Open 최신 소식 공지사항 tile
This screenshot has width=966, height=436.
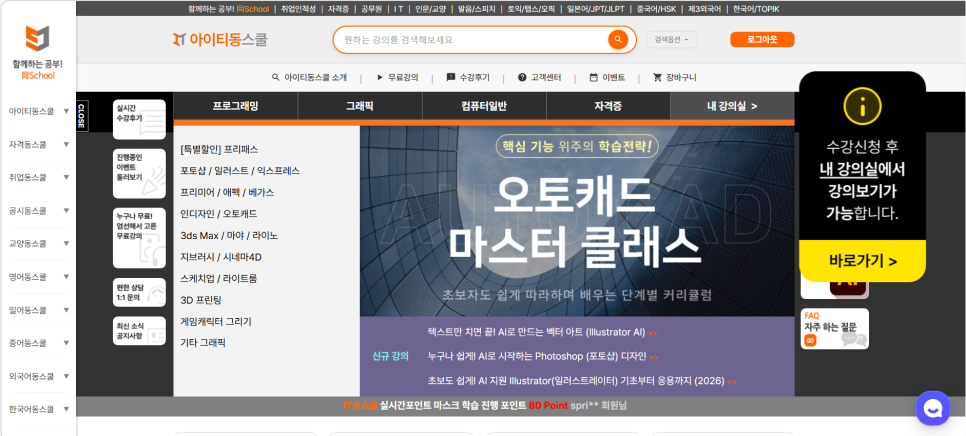(x=139, y=331)
